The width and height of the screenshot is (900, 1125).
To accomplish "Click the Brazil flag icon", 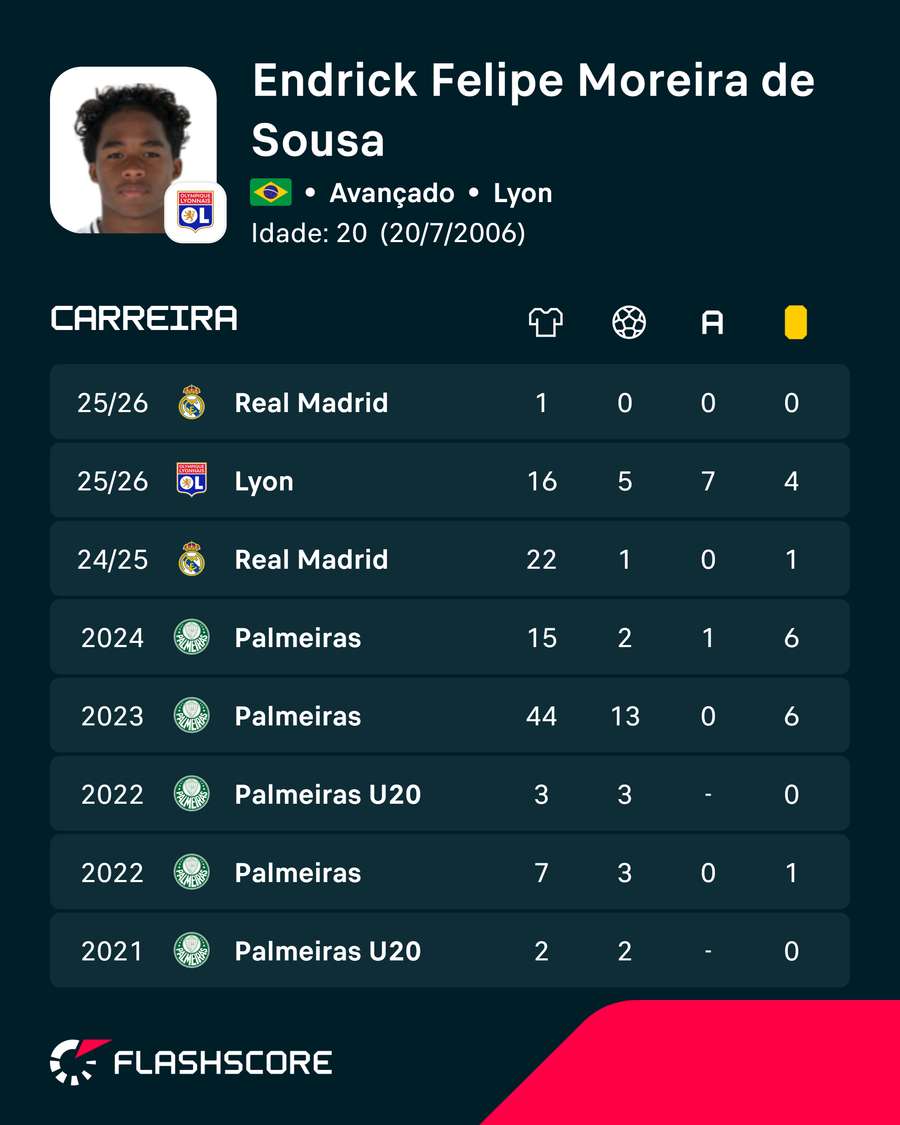I will pos(271,192).
